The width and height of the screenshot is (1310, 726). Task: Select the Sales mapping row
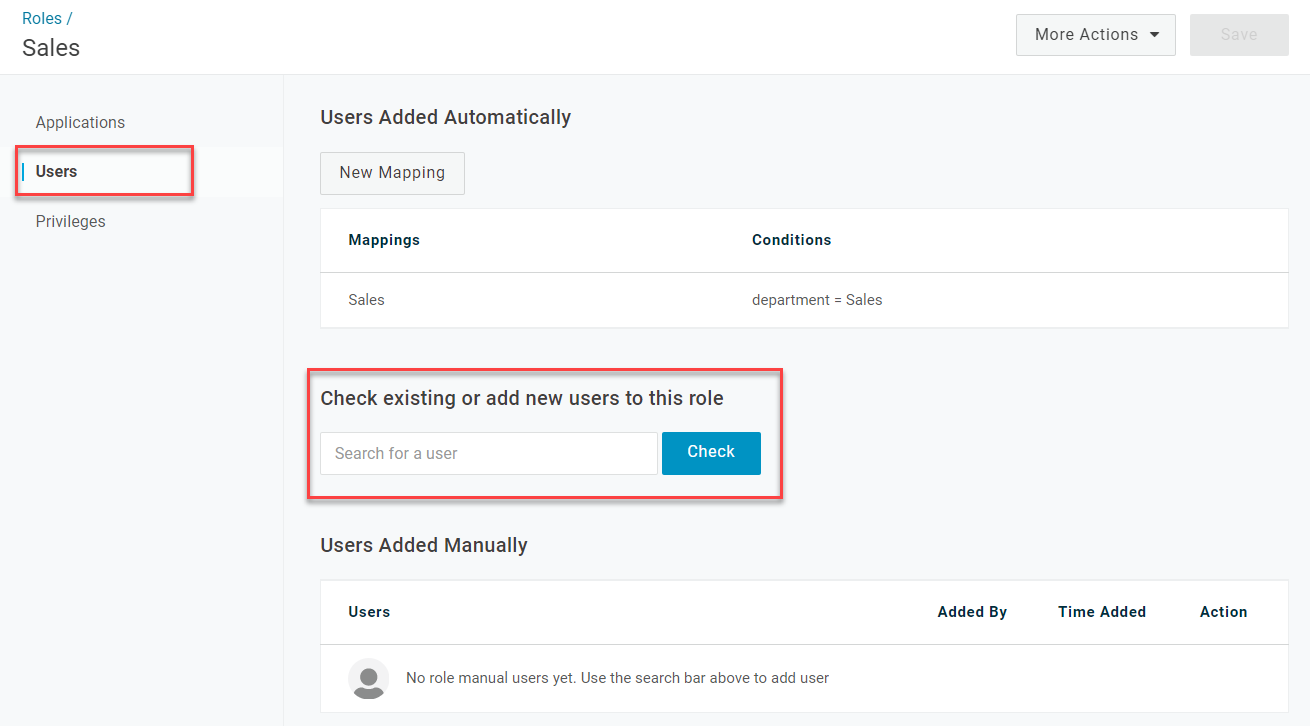coord(804,300)
